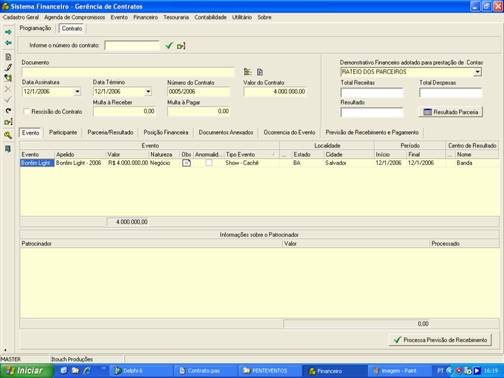Screen dimensions: 504x378
Task: Open the Ocorrencia do Evento tab
Action: click(x=289, y=132)
